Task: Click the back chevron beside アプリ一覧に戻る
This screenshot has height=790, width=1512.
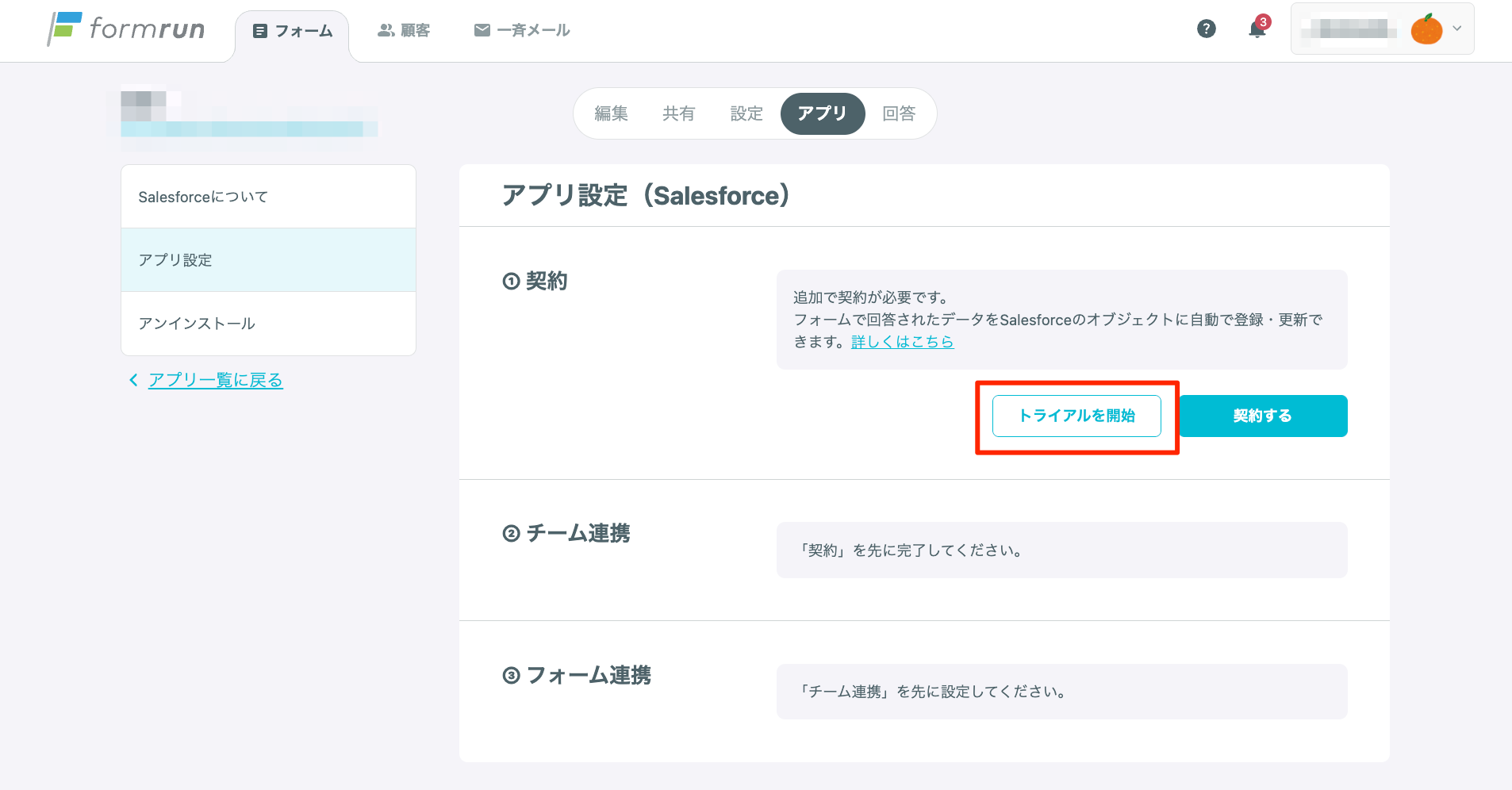Action: tap(133, 380)
